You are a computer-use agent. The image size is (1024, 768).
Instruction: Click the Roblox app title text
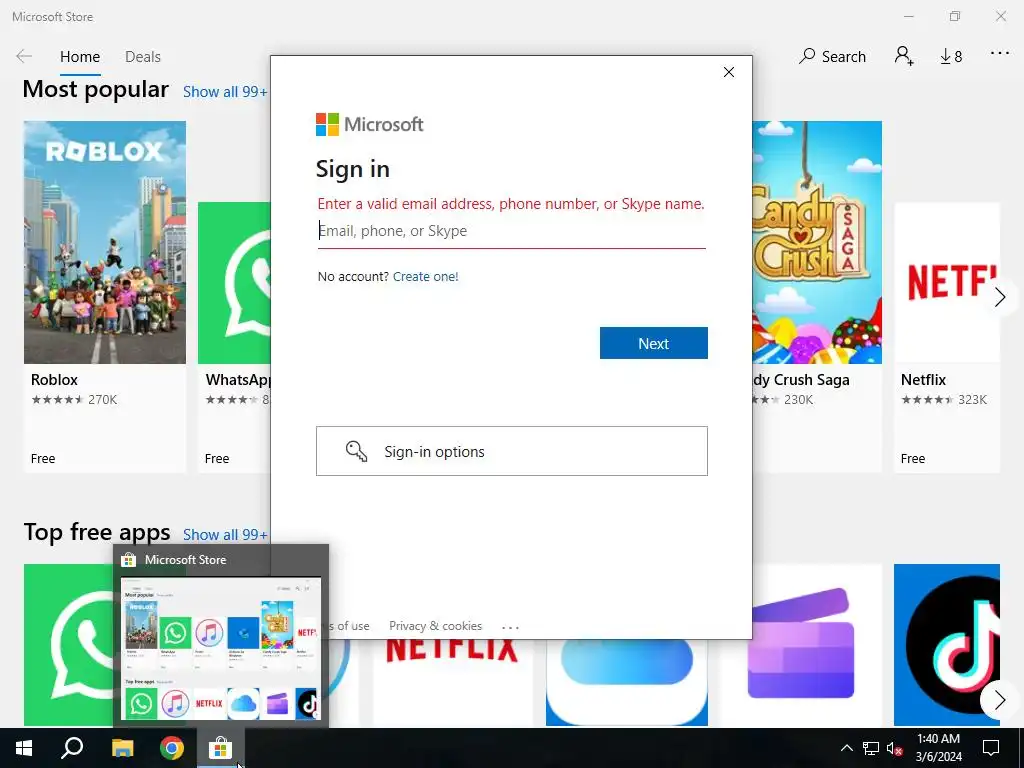[54, 379]
